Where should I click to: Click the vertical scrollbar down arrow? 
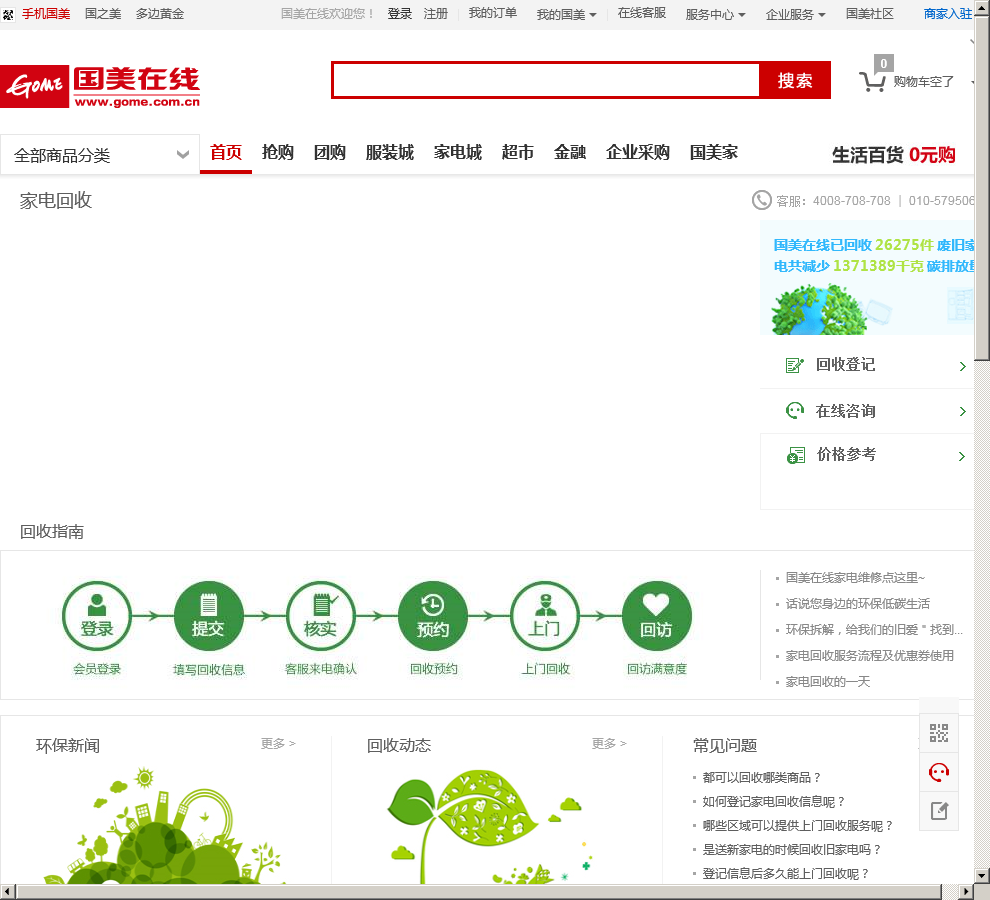[x=982, y=876]
